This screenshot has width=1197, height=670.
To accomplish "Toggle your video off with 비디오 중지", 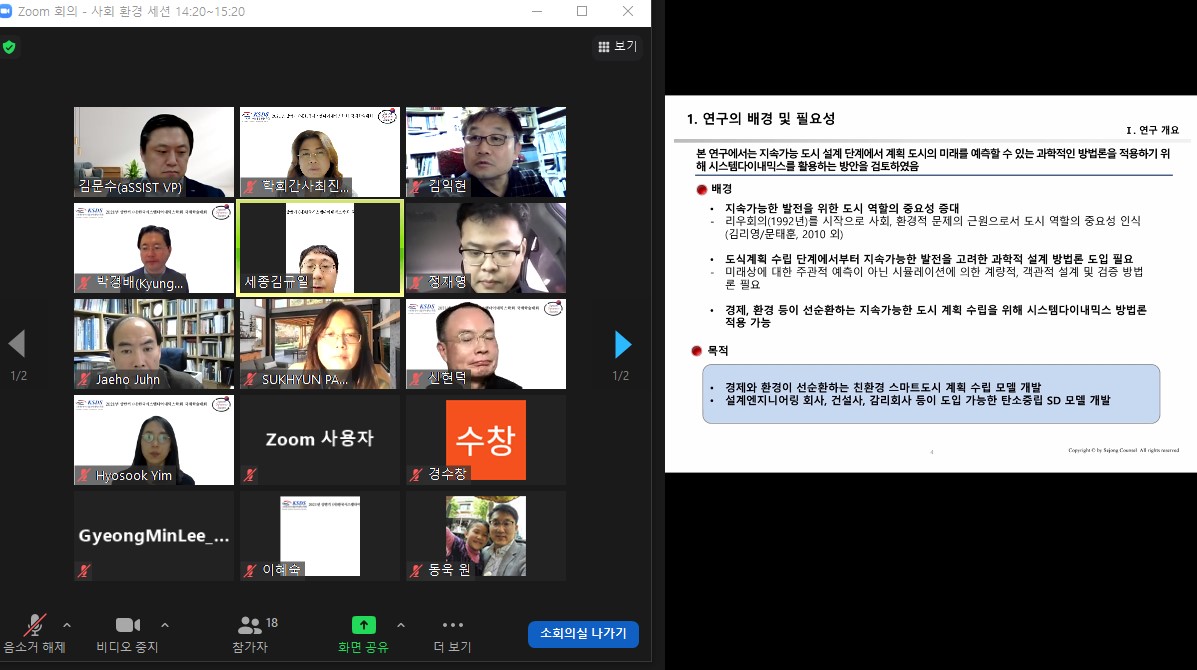I will (x=127, y=630).
